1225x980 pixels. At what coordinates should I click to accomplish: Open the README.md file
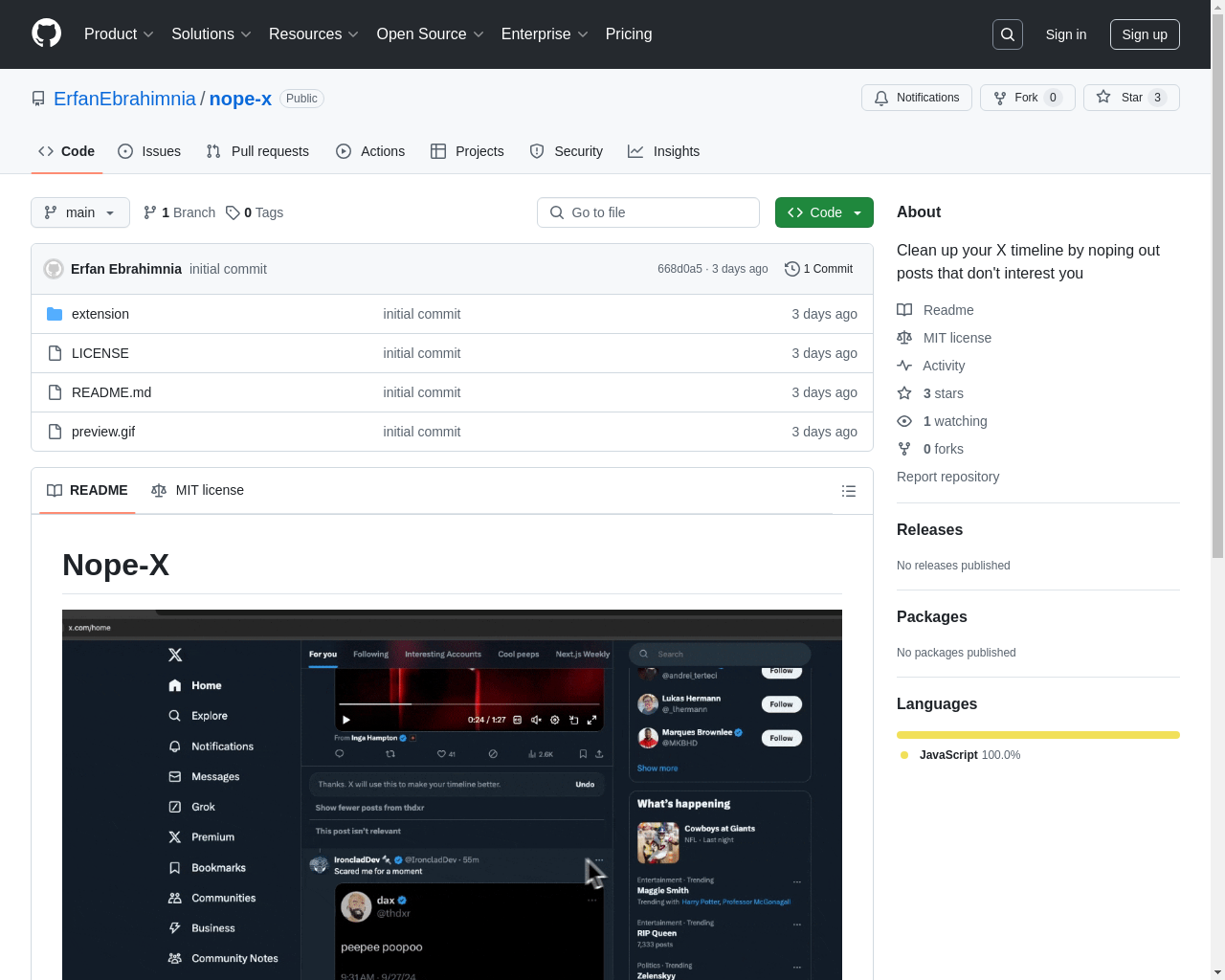(x=111, y=392)
